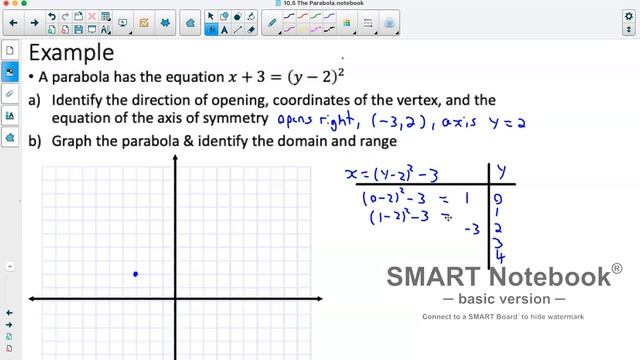The image size is (640, 360).
Task: Select the Fill paint bucket tool
Action: pyautogui.click(x=251, y=16)
